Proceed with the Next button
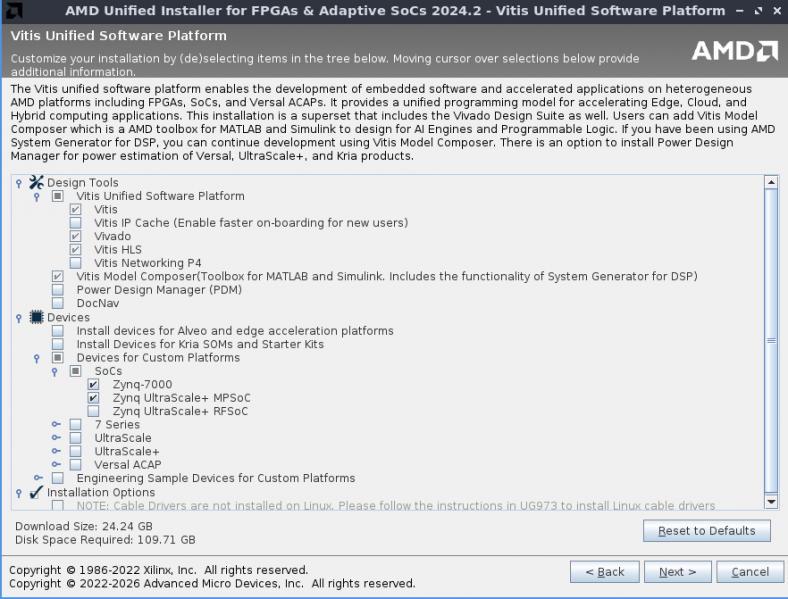Screen dimensions: 788x599 pyautogui.click(x=677, y=572)
